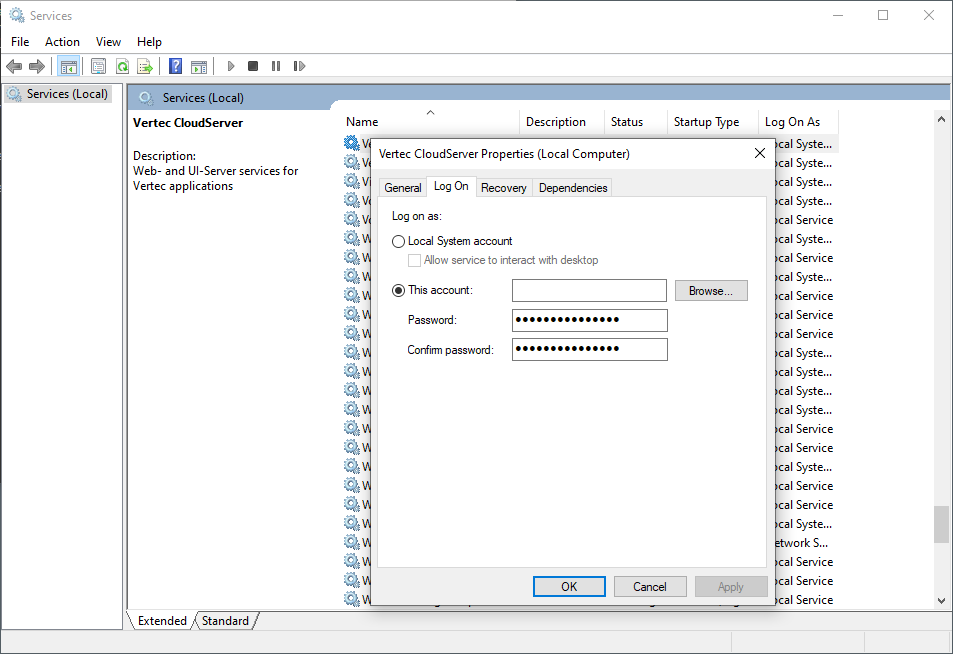
Task: Open Help with blue question mark icon
Action: pyautogui.click(x=175, y=66)
